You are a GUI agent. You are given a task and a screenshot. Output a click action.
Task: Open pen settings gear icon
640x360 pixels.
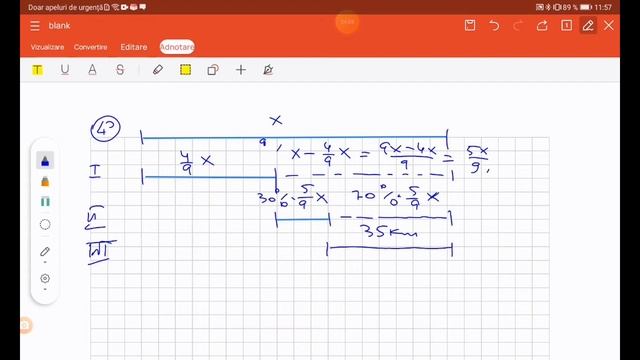click(45, 278)
